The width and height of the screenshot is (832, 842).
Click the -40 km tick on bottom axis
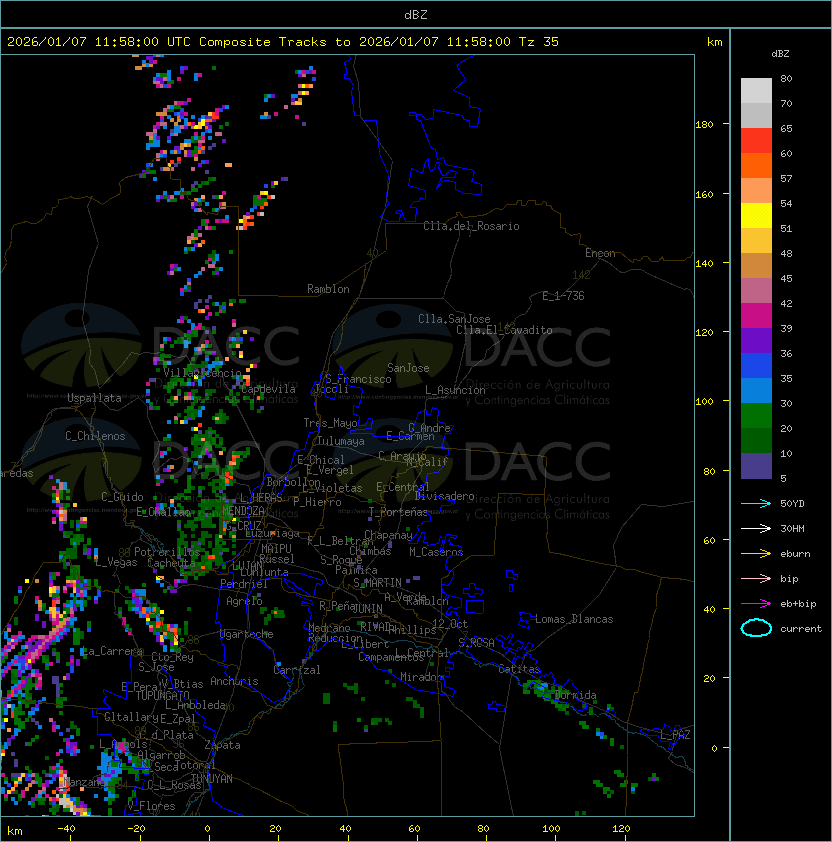click(67, 829)
